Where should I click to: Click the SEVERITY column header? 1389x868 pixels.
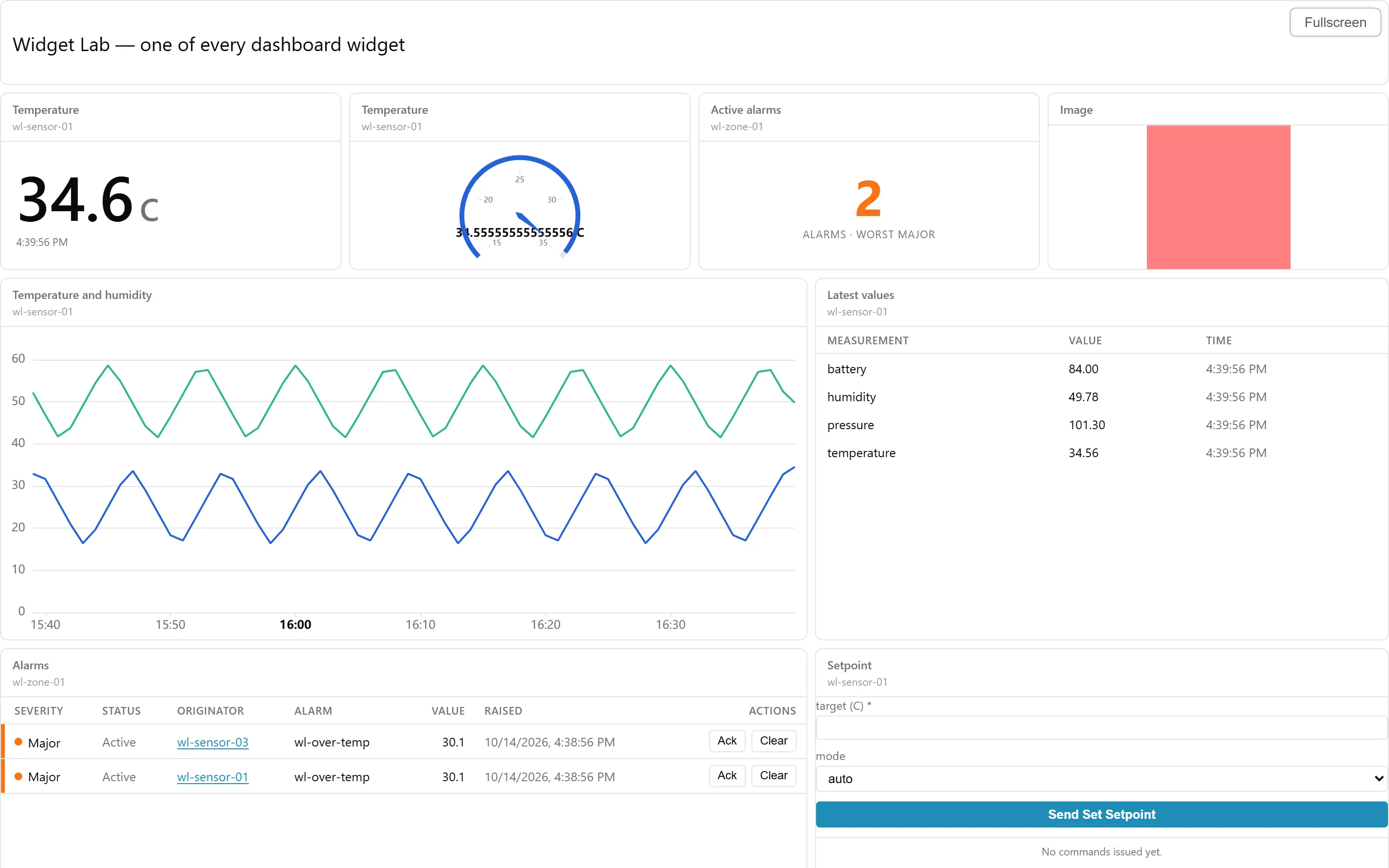(x=39, y=711)
